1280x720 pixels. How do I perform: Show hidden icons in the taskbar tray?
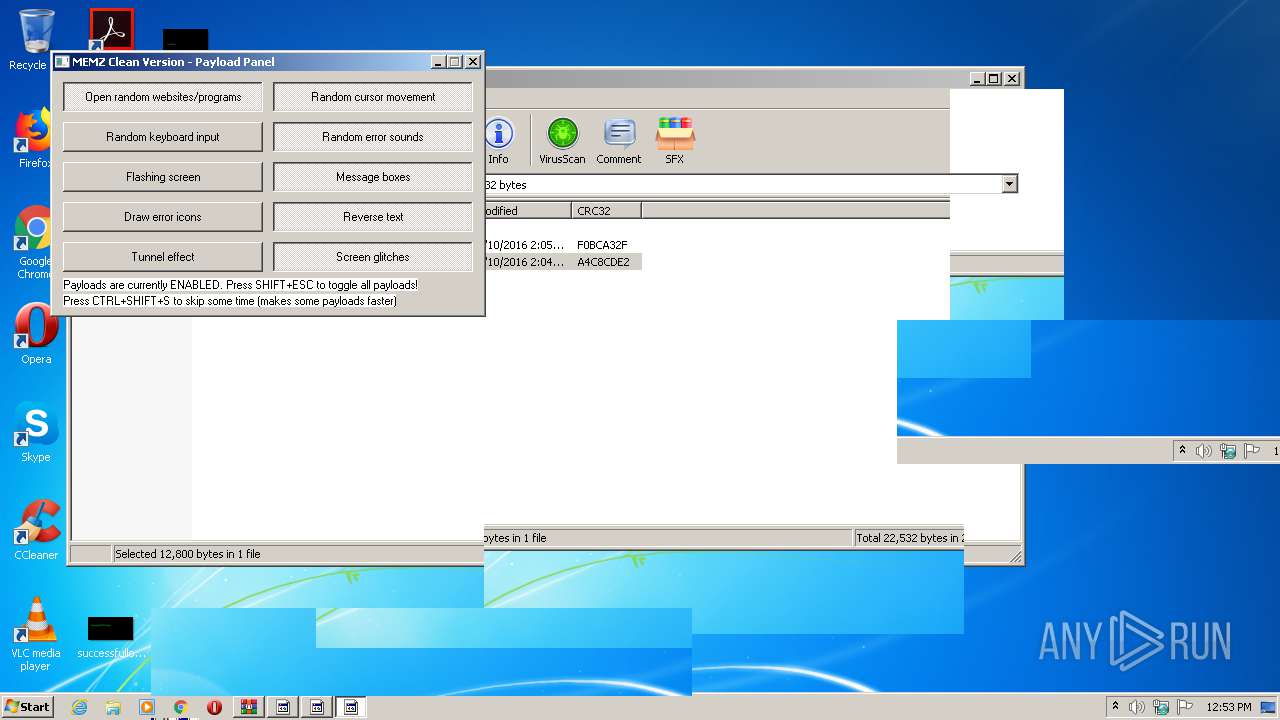pos(1115,706)
